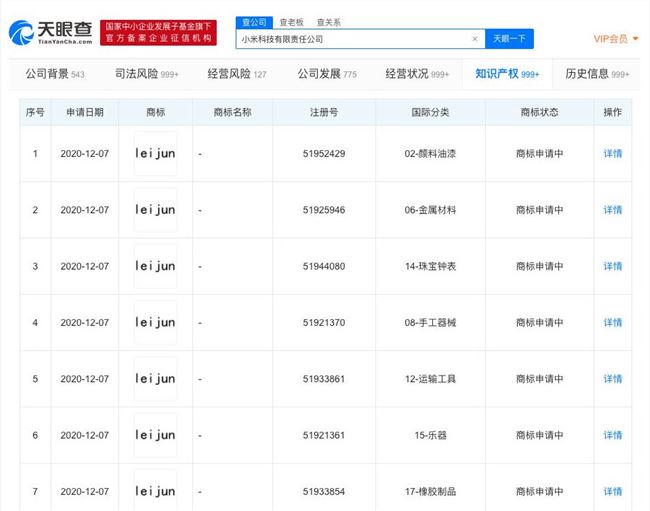
Task: Open the VIP会员 dropdown
Action: 616,39
